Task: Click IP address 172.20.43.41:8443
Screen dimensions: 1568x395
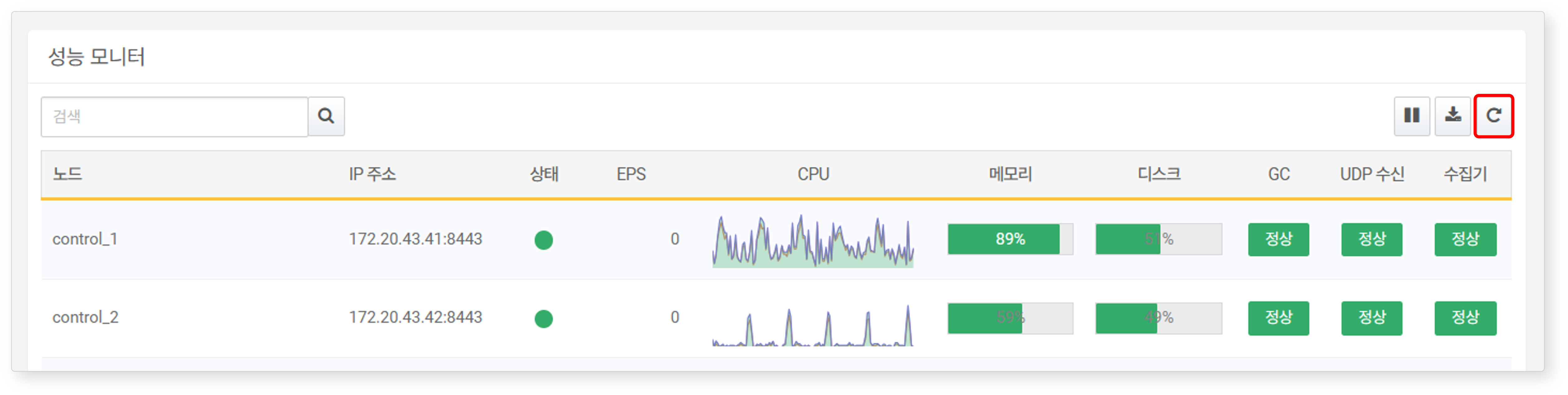Action: click(x=415, y=239)
